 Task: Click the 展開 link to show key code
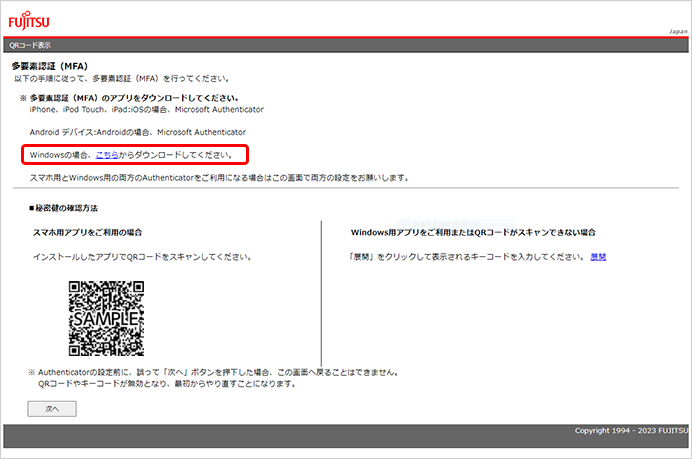pos(598,257)
